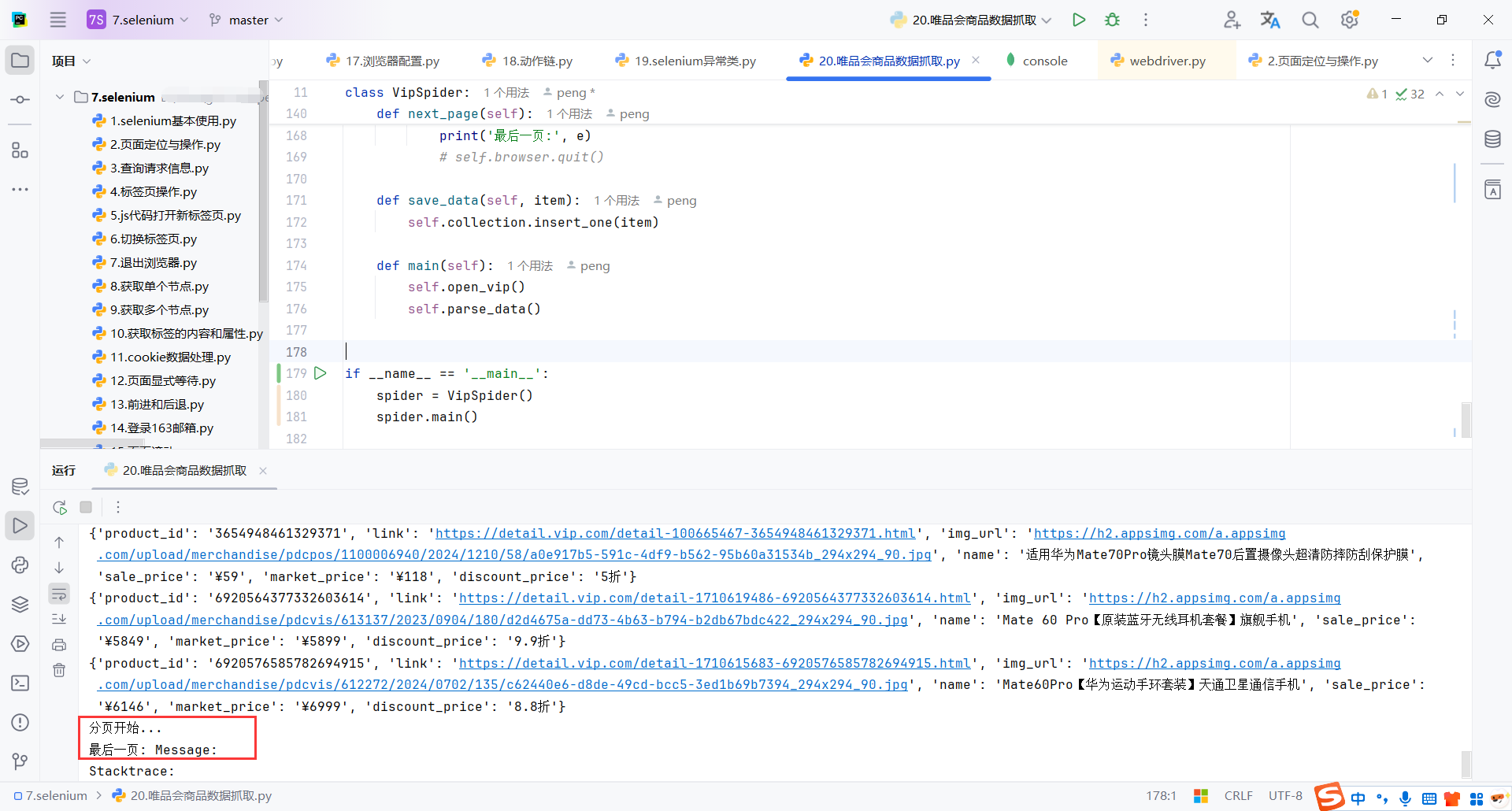Toggle scroll to end of console output
This screenshot has width=1512, height=811.
pyautogui.click(x=59, y=619)
